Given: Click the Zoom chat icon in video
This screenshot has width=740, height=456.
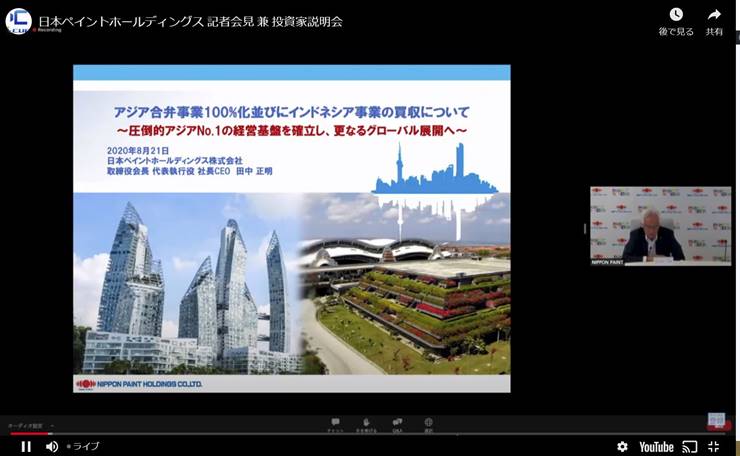Looking at the screenshot, I should 335,424.
